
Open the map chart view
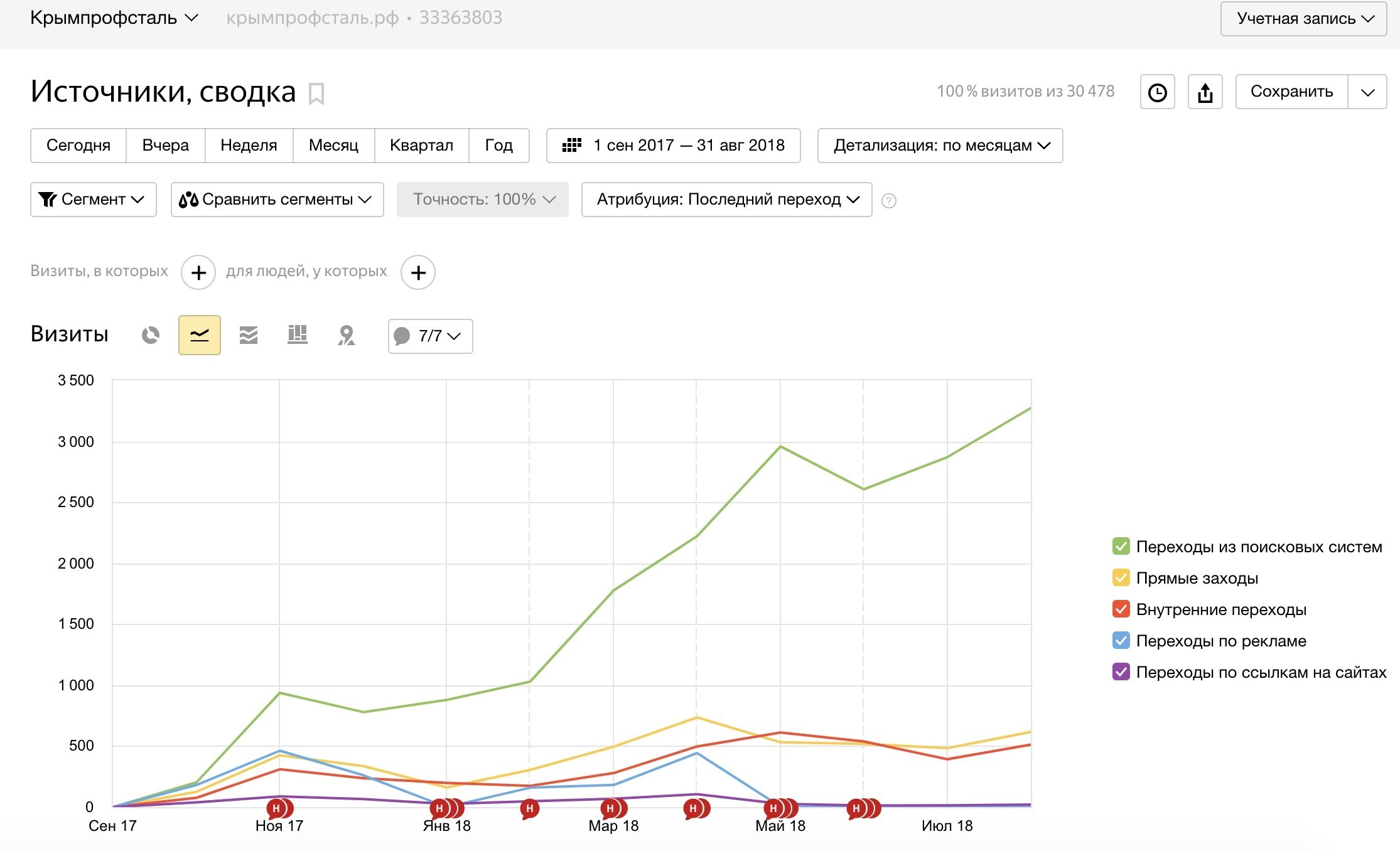pos(347,335)
